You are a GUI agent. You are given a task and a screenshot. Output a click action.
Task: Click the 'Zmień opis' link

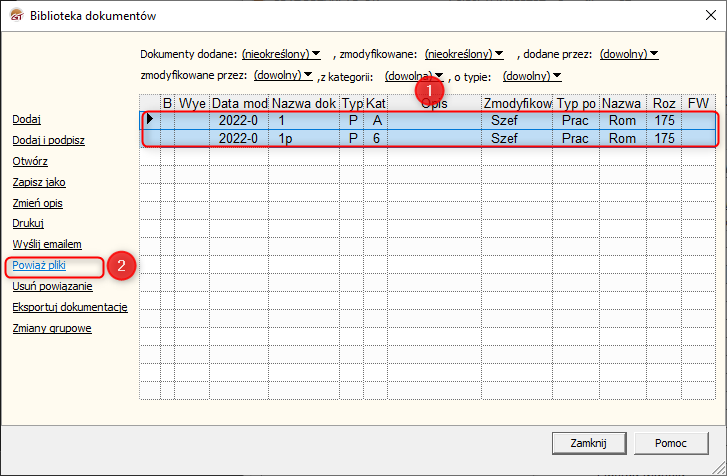pos(37,203)
